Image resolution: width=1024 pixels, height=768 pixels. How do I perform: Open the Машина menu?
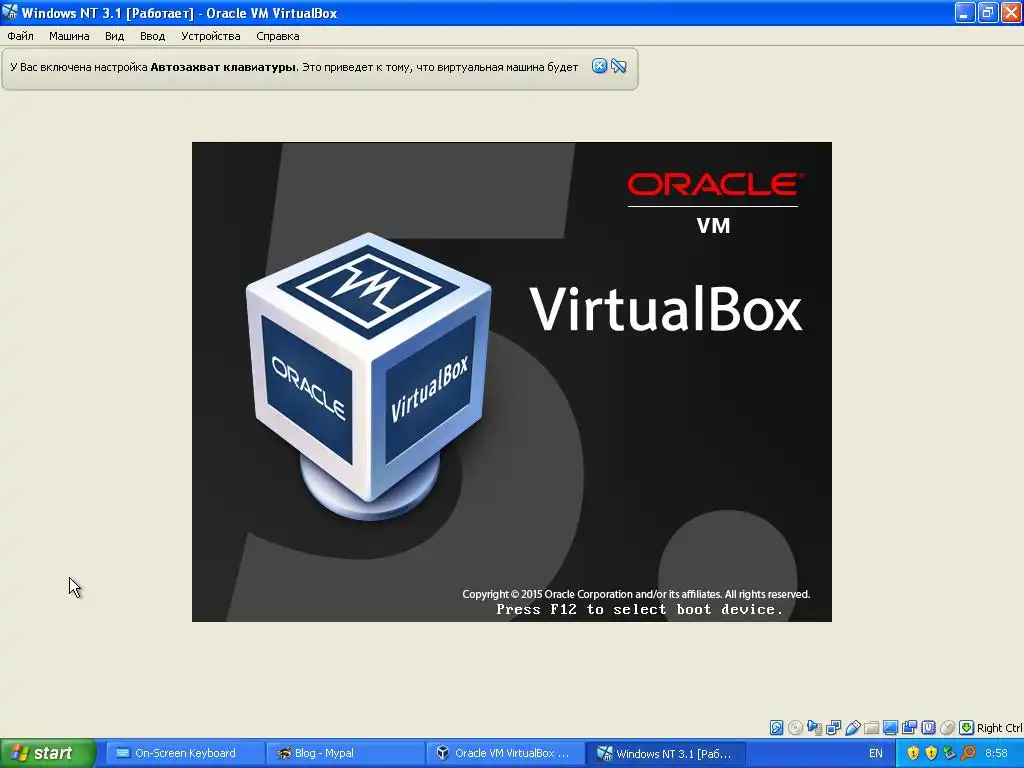pos(69,37)
